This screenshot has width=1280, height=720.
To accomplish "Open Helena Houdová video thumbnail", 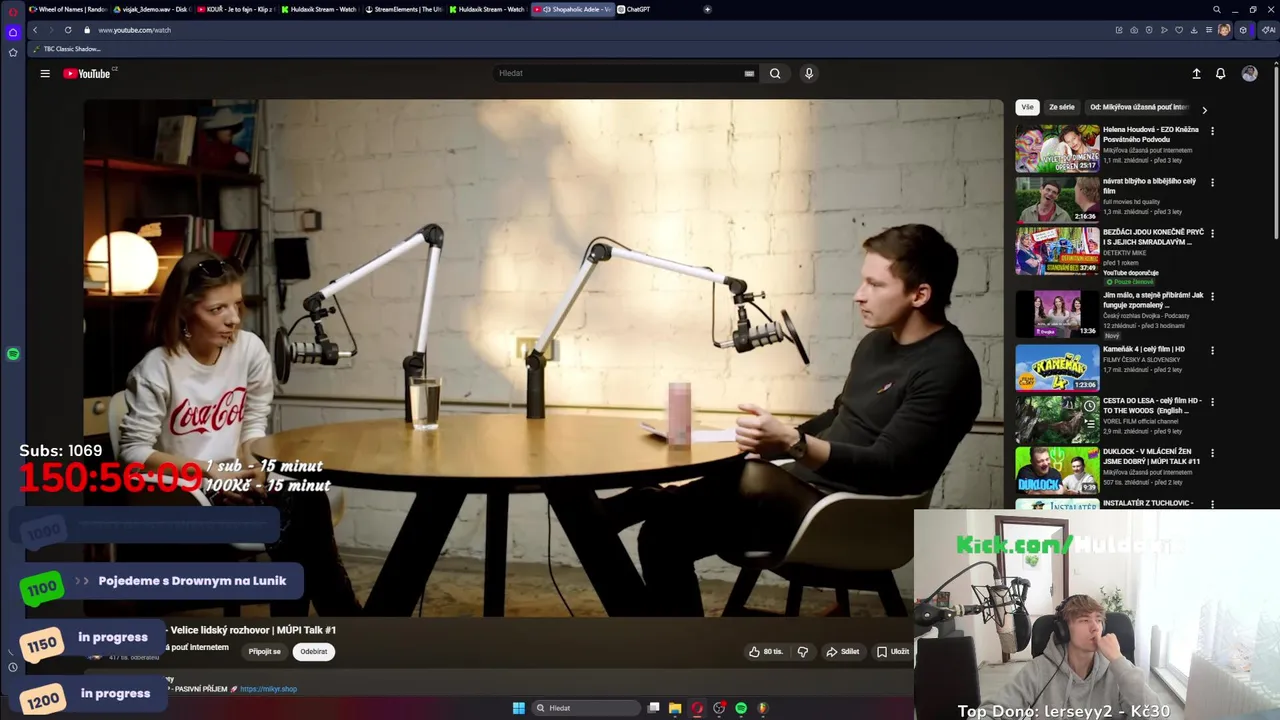I will coord(1057,149).
